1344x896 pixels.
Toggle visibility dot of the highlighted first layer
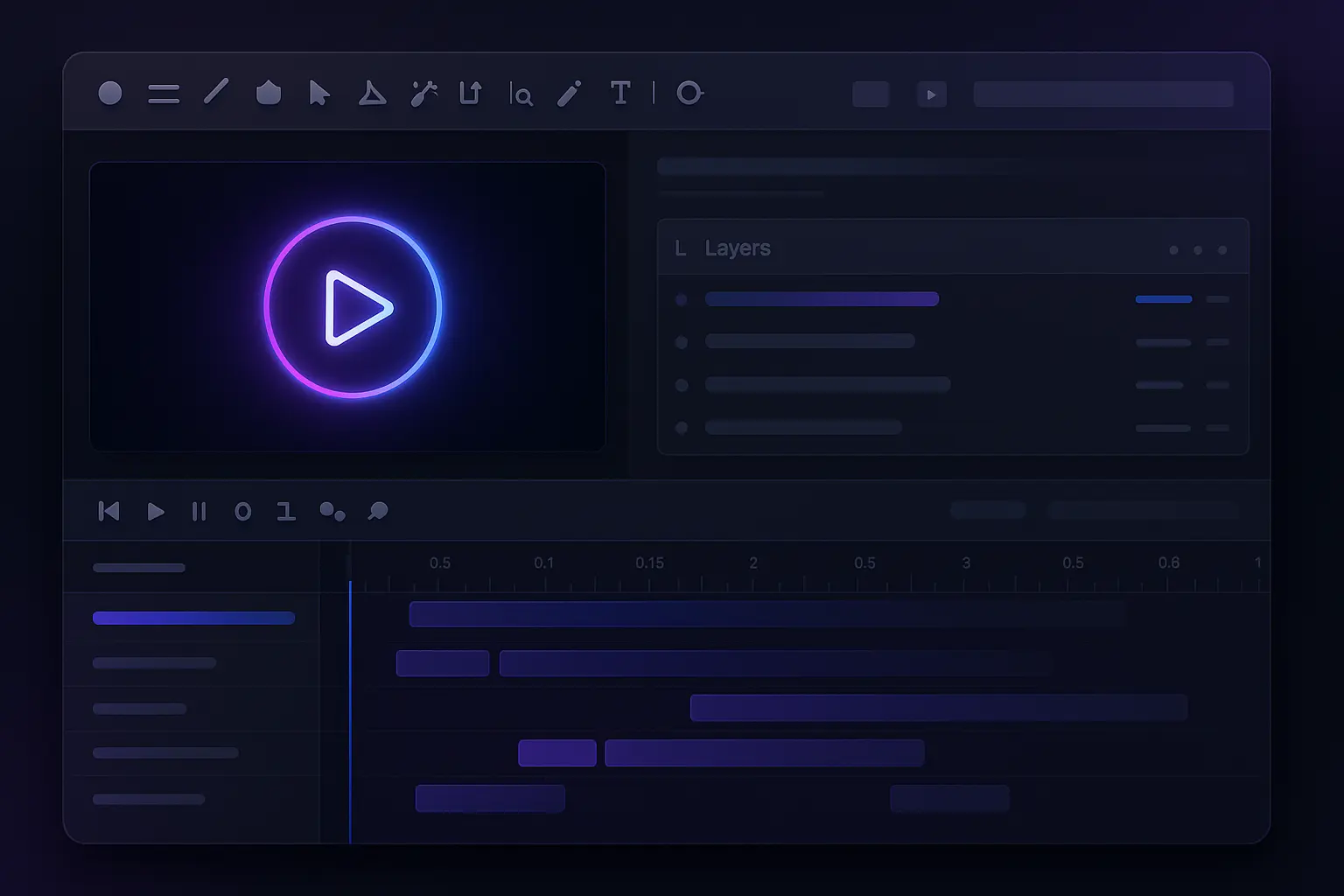(682, 300)
